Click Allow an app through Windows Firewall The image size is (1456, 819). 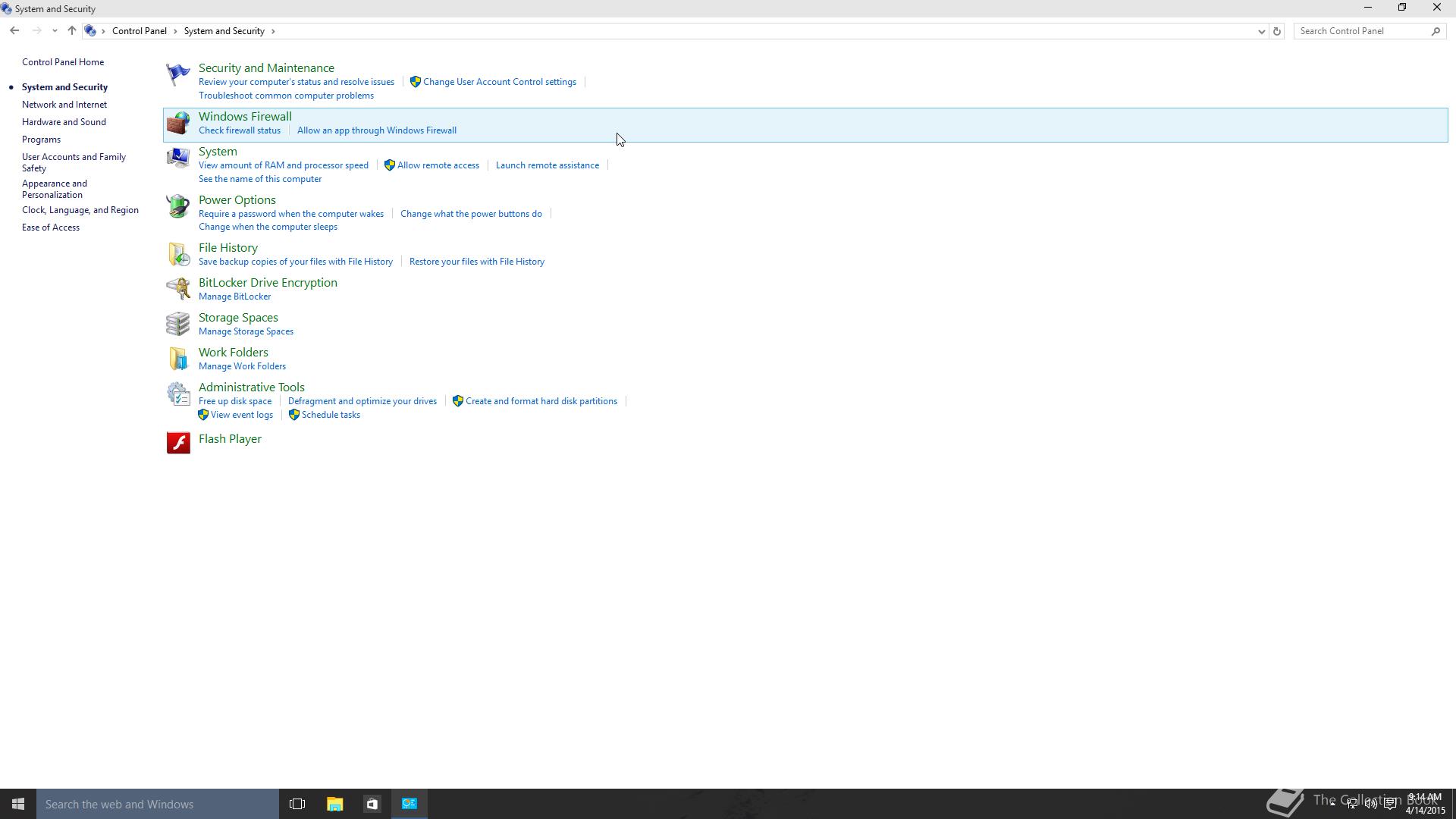pos(377,130)
